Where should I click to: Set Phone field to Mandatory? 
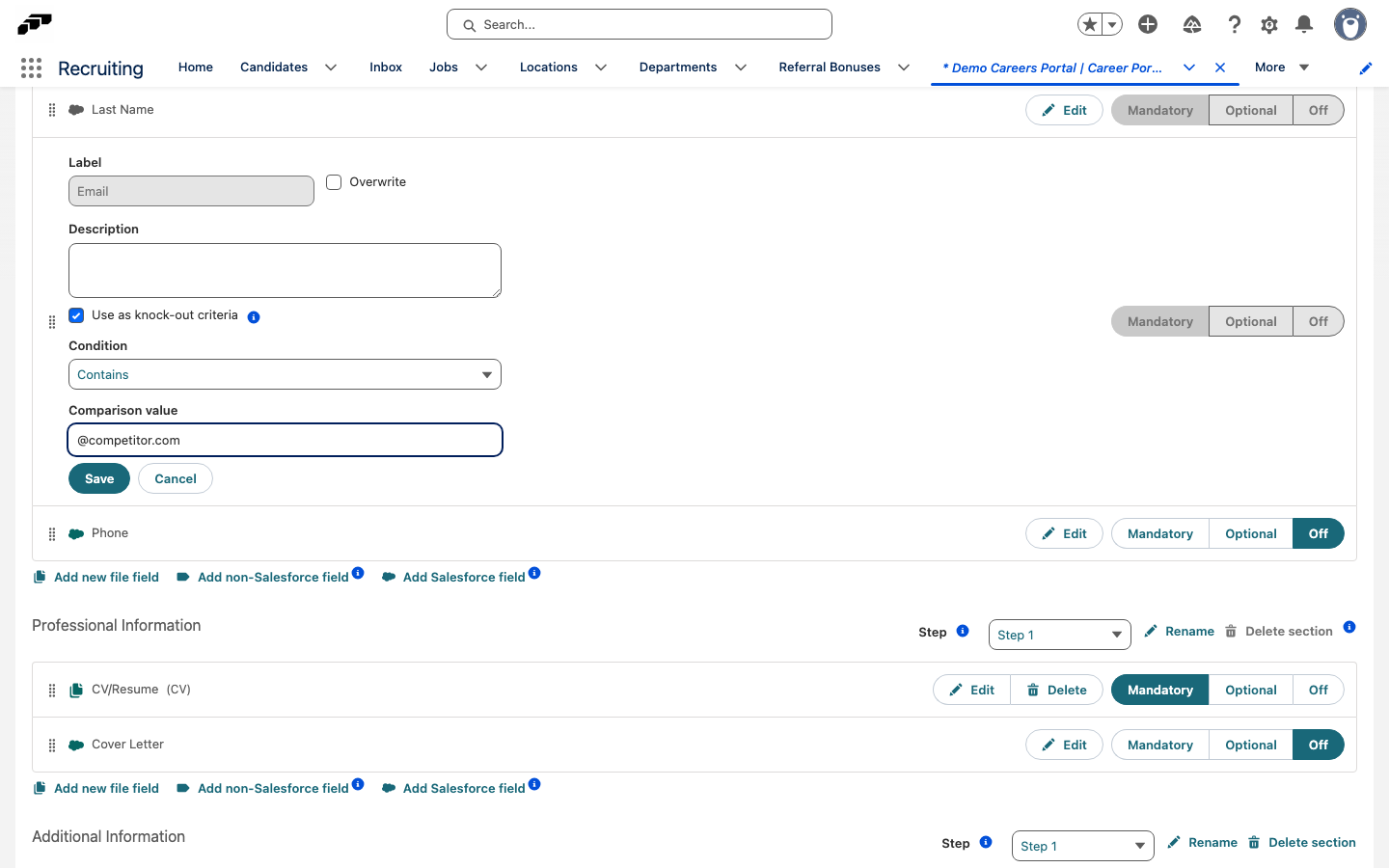(x=1160, y=533)
